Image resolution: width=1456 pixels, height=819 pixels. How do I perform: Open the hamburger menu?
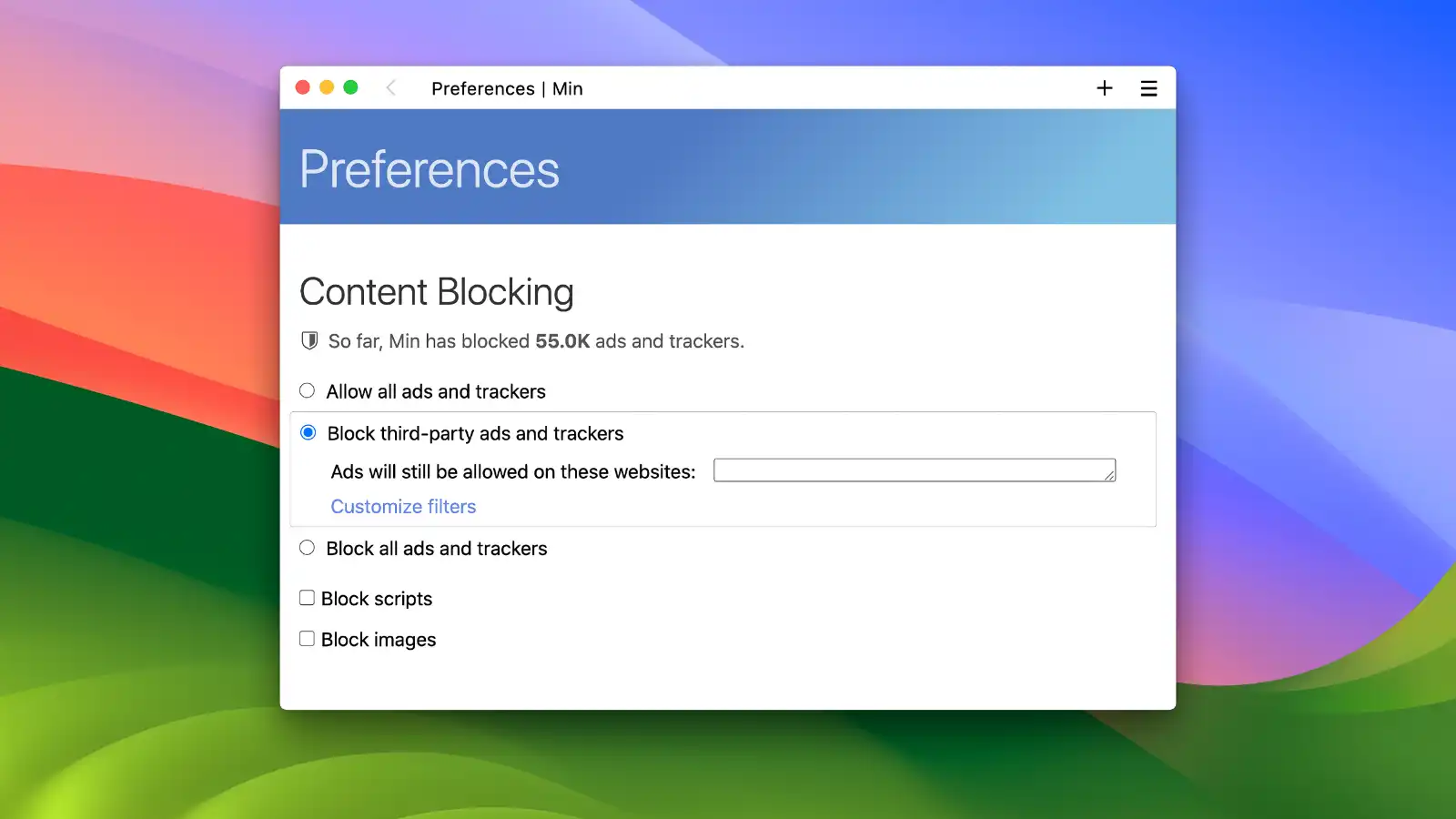[x=1148, y=87]
